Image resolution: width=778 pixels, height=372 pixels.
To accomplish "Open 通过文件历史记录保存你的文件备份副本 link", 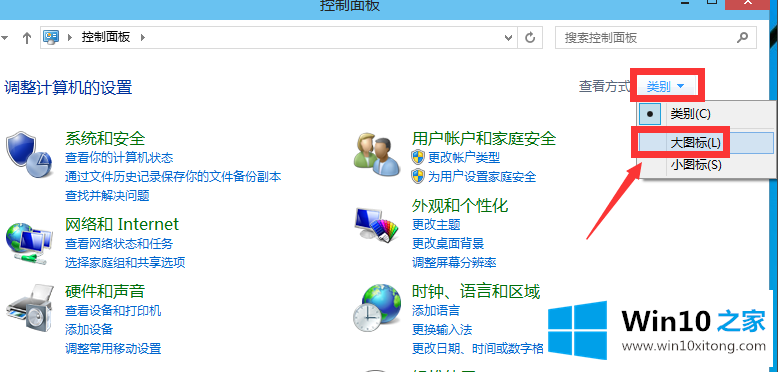I will pos(173,176).
